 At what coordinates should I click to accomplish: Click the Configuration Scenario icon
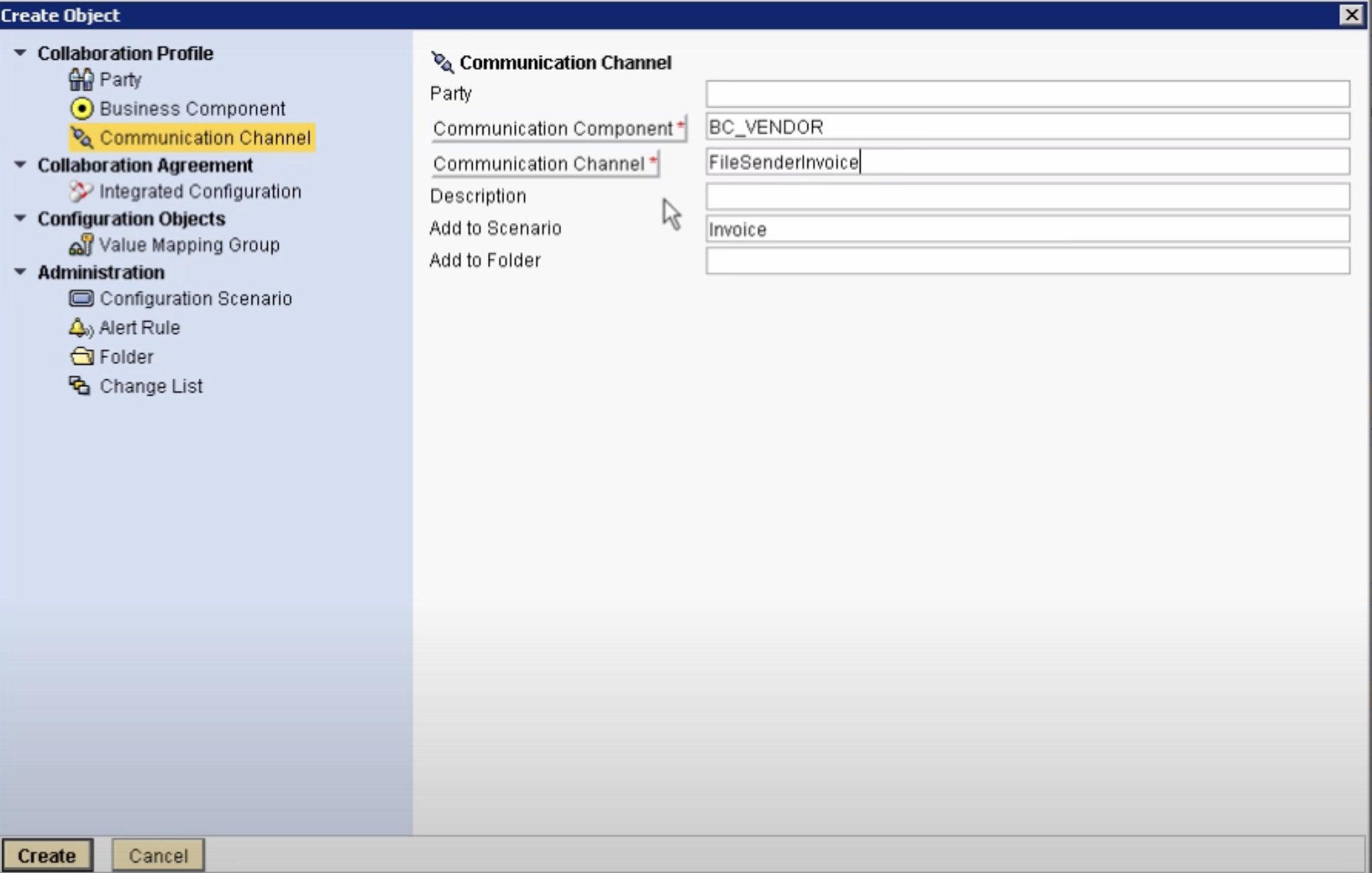tap(81, 298)
